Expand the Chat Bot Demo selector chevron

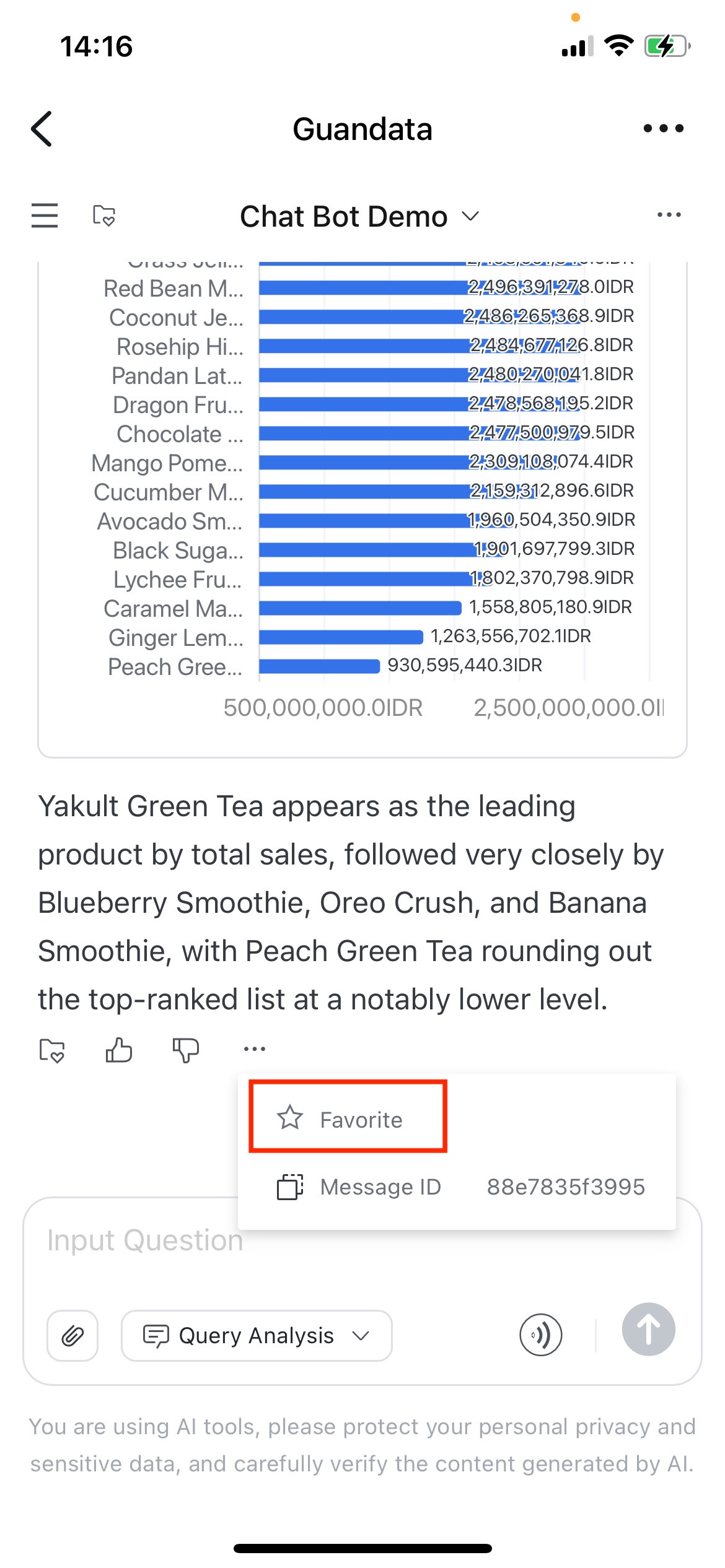(471, 216)
